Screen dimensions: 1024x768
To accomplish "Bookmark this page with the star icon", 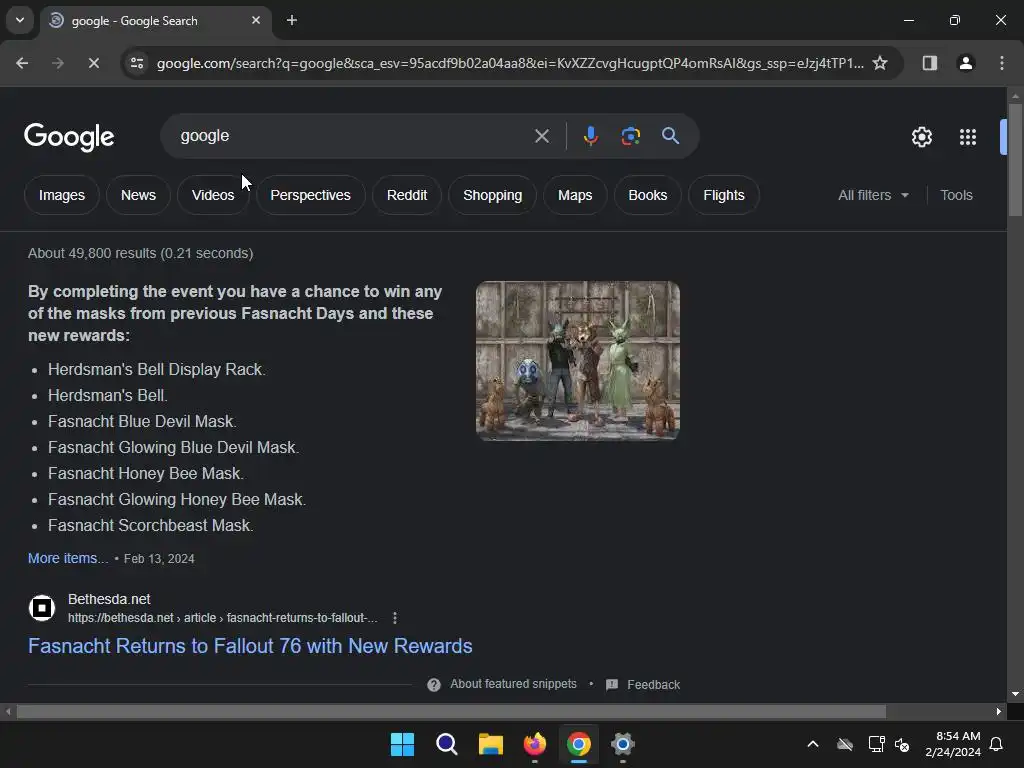I will tap(880, 63).
